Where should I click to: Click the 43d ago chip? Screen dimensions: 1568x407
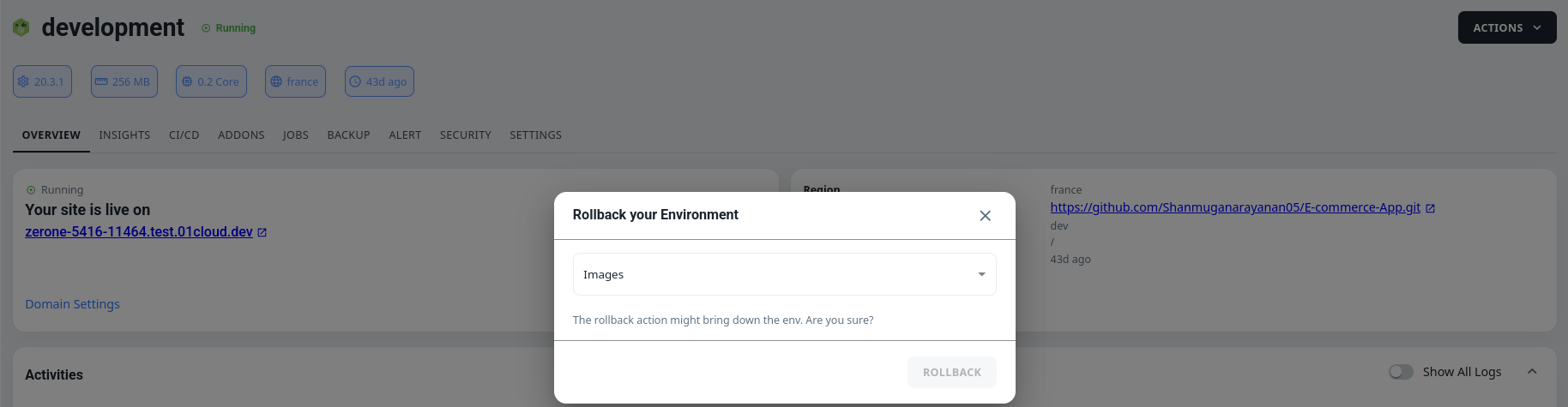379,81
